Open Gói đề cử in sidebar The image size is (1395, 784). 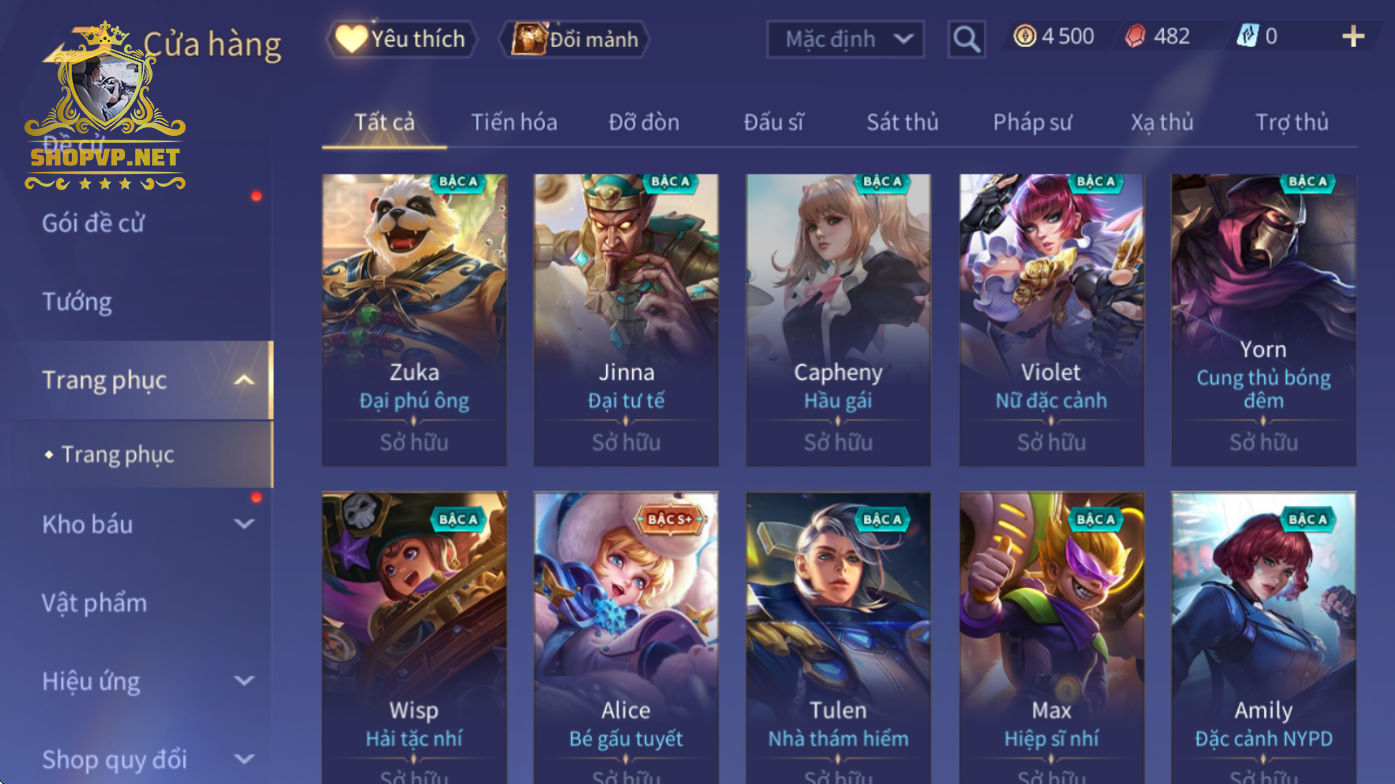[93, 223]
